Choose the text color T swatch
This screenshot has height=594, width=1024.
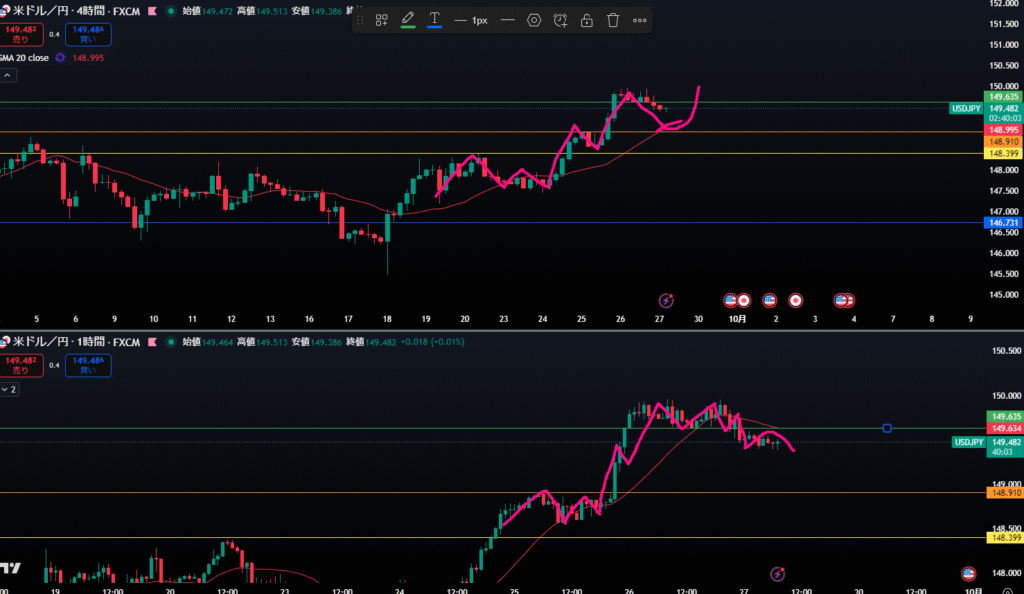click(x=434, y=20)
